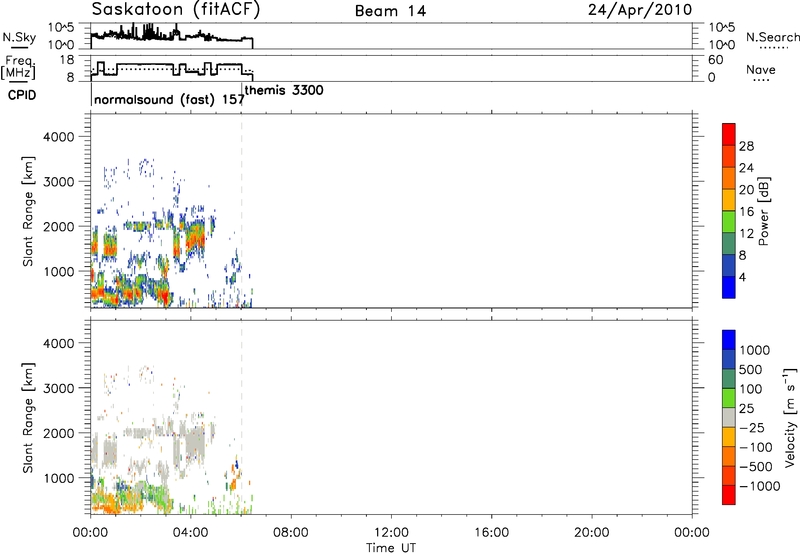Click the -25 tick on velocity colorbar
Screen dimensions: 800x554
[752, 427]
